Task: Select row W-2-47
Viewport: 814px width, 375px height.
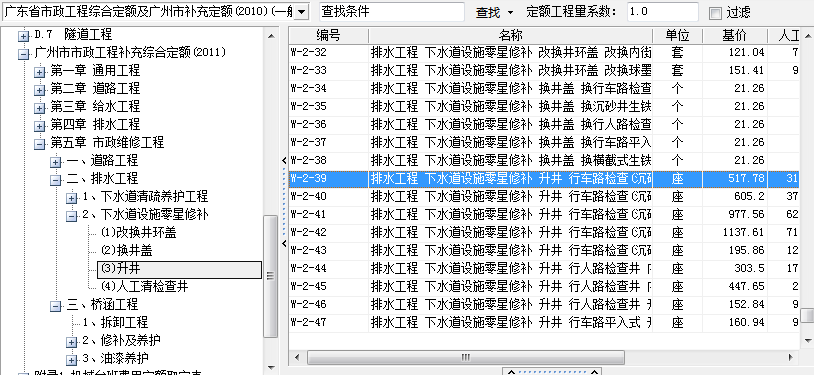Action: tap(544, 323)
